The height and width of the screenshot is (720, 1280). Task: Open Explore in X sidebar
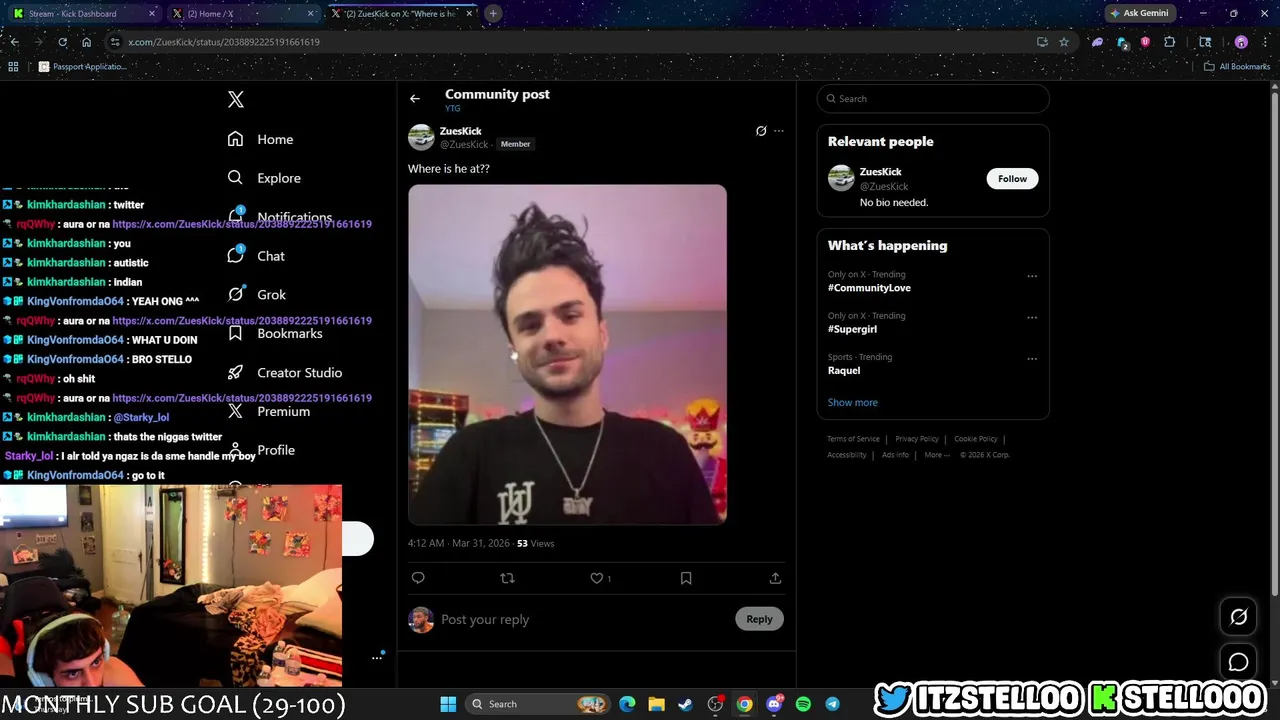[264, 178]
